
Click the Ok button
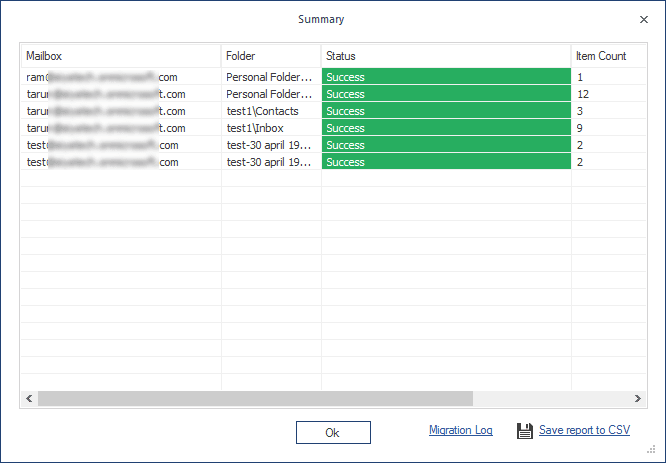(333, 432)
